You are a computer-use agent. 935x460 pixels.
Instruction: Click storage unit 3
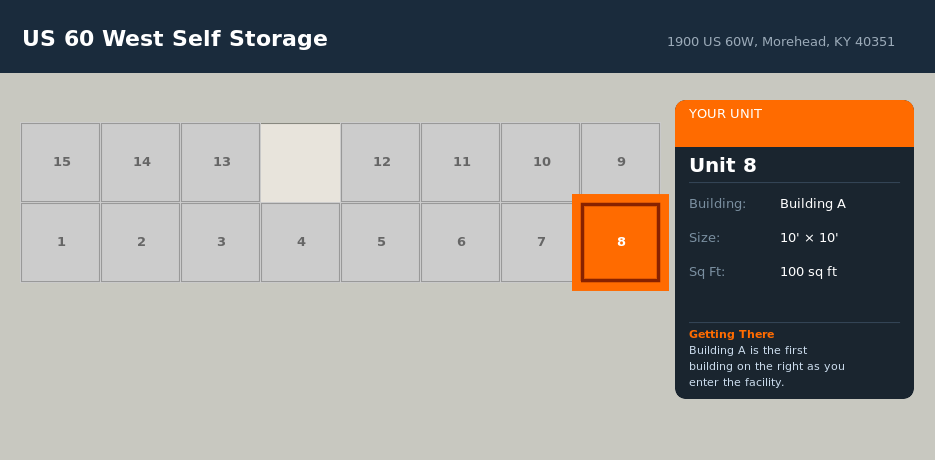pos(220,242)
